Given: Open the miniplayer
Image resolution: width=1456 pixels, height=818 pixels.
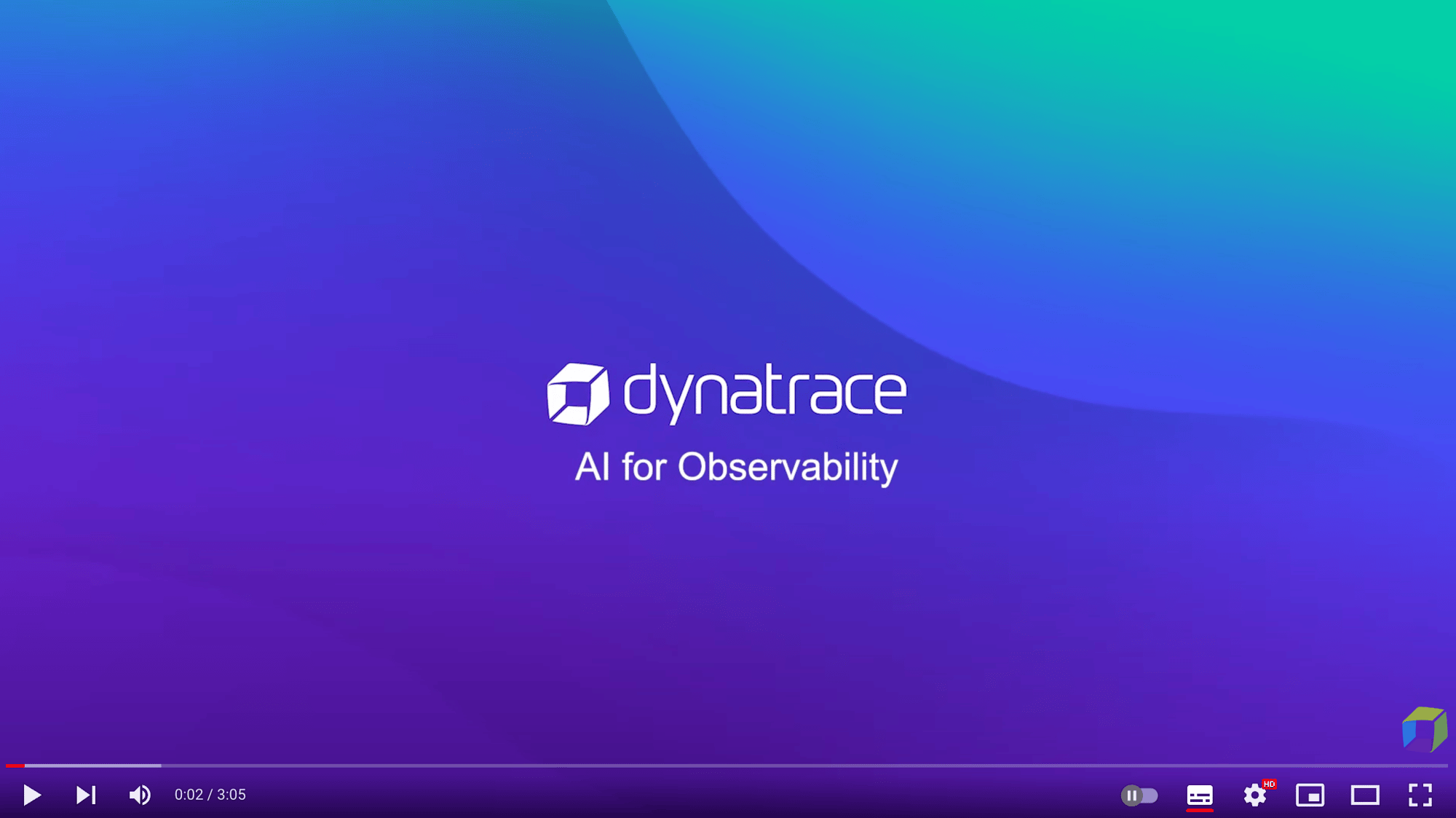Looking at the screenshot, I should [1310, 795].
